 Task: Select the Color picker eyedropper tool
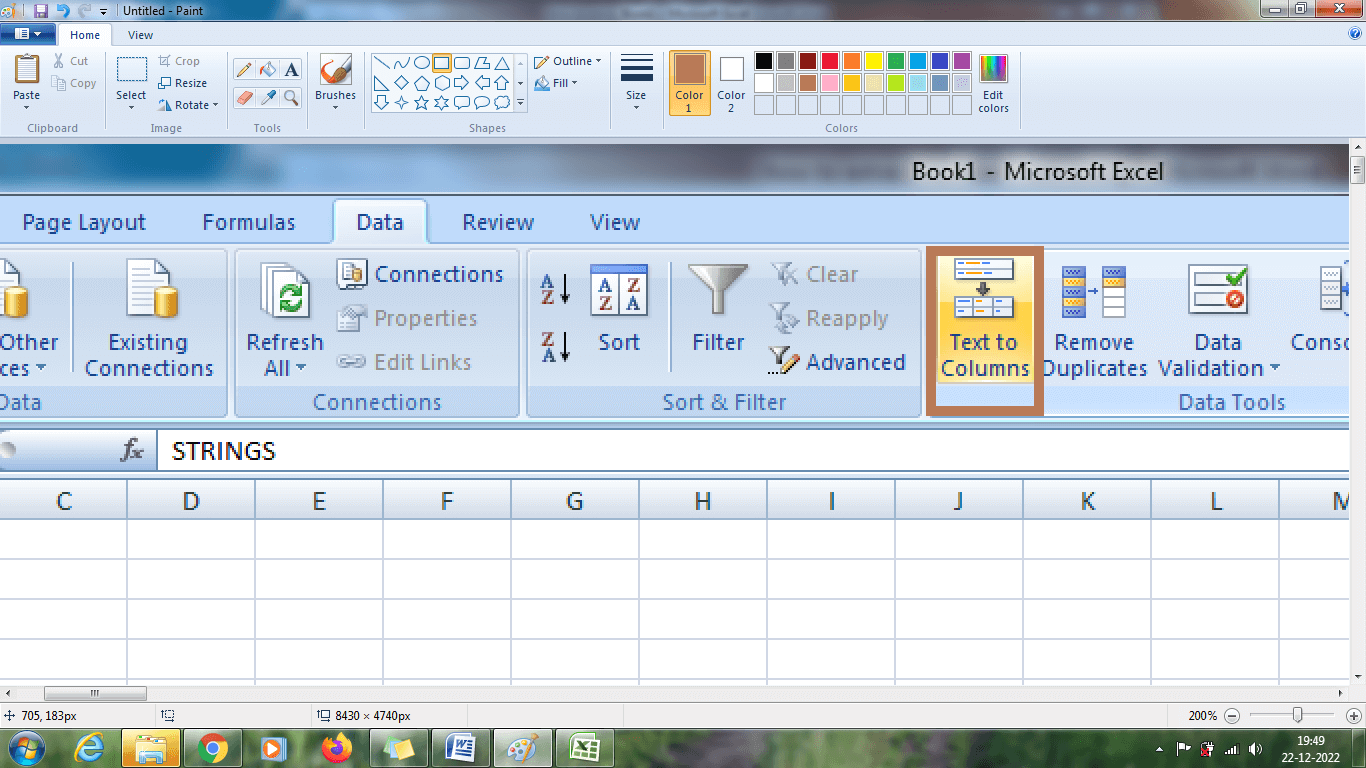tap(267, 97)
